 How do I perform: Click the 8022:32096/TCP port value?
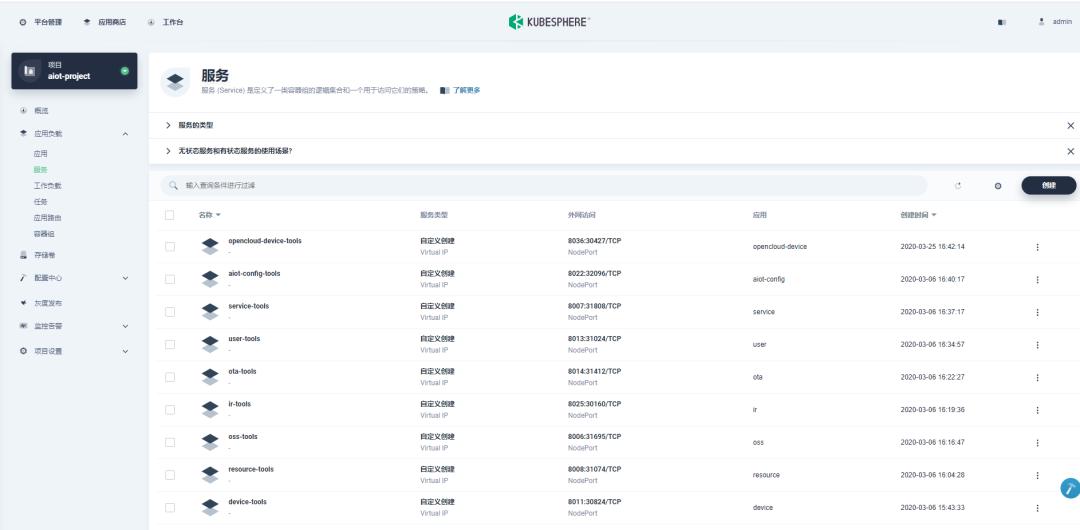[x=594, y=274]
